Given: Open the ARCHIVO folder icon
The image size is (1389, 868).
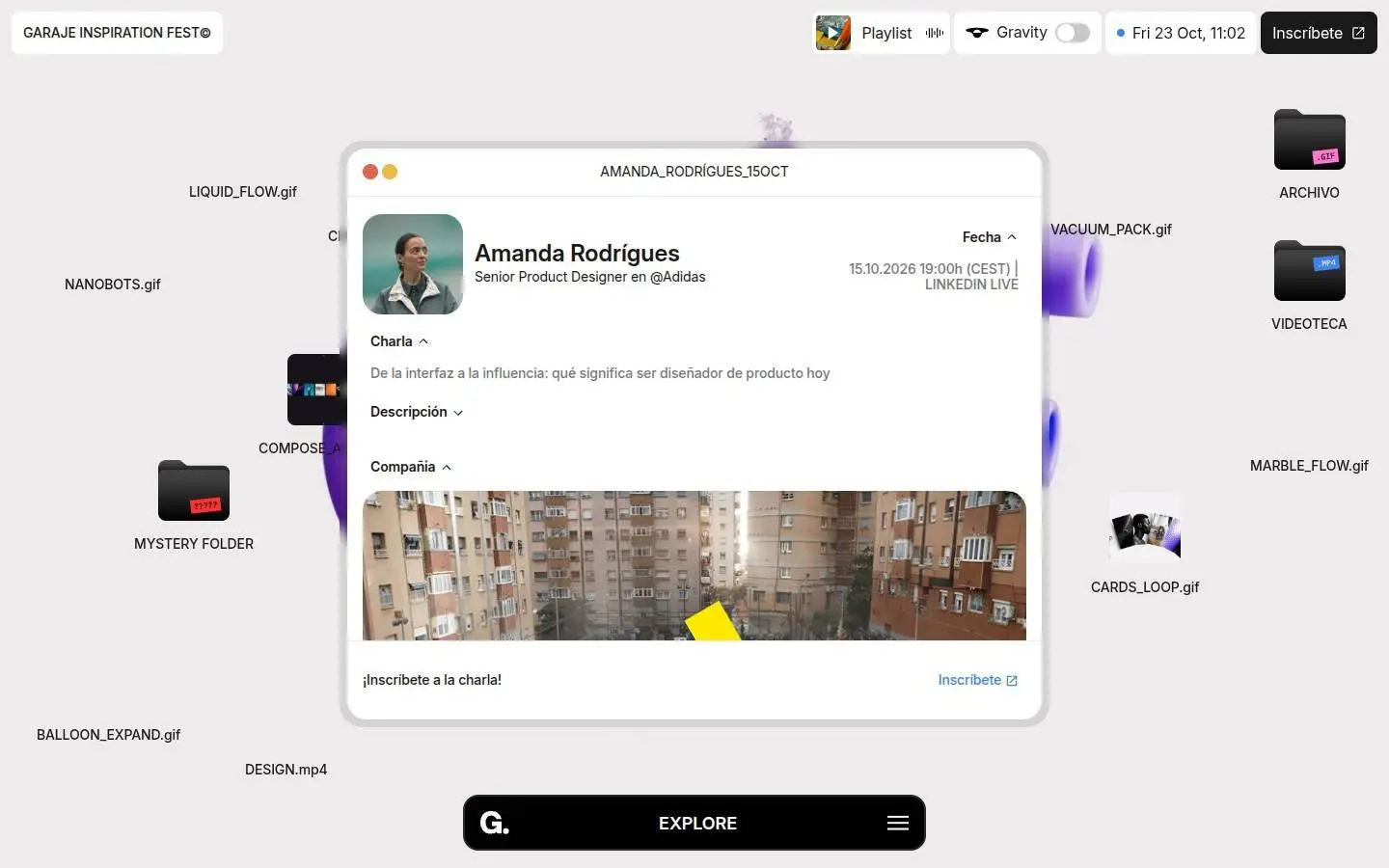Looking at the screenshot, I should click(1309, 140).
